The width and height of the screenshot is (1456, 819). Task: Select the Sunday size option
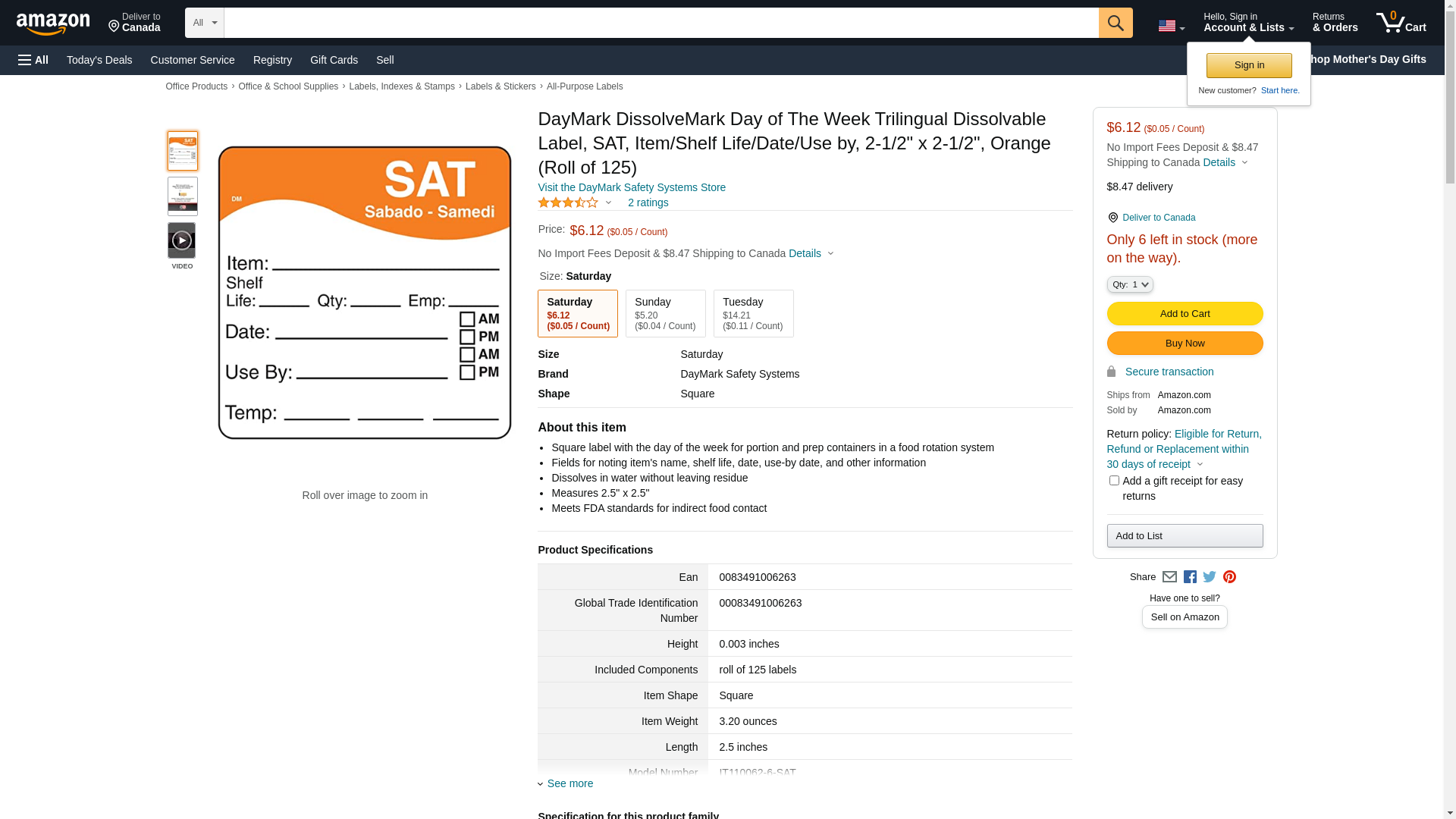pyautogui.click(x=665, y=313)
